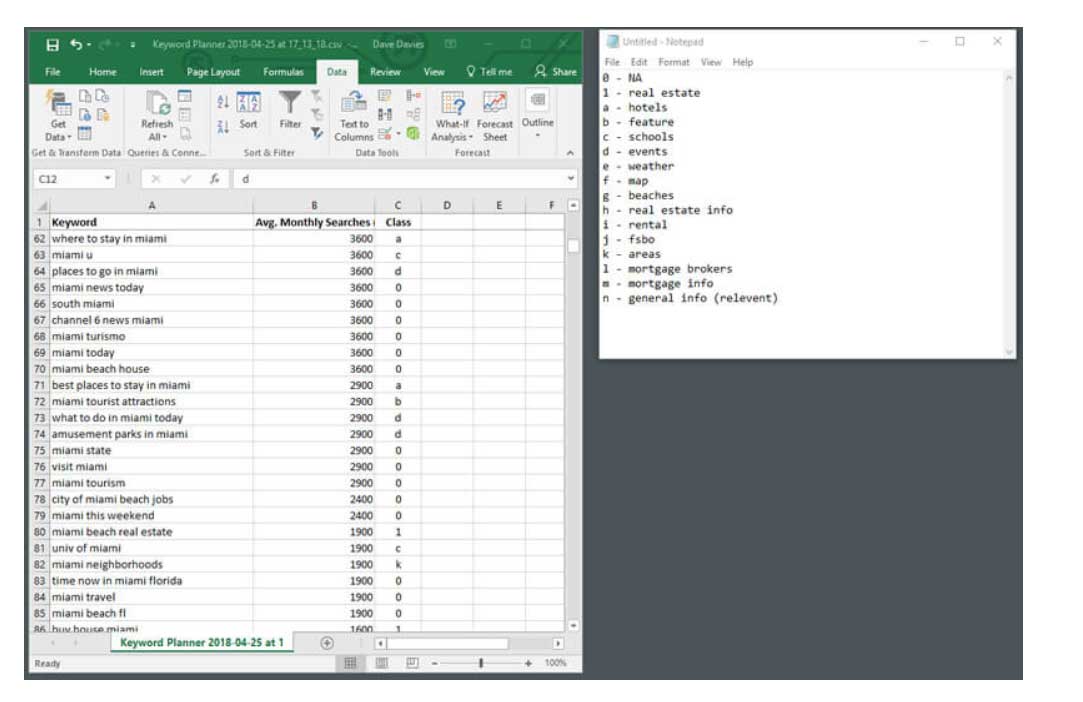This screenshot has height=702, width=1083.
Task: Switch to the Home ribbon tab
Action: click(102, 72)
